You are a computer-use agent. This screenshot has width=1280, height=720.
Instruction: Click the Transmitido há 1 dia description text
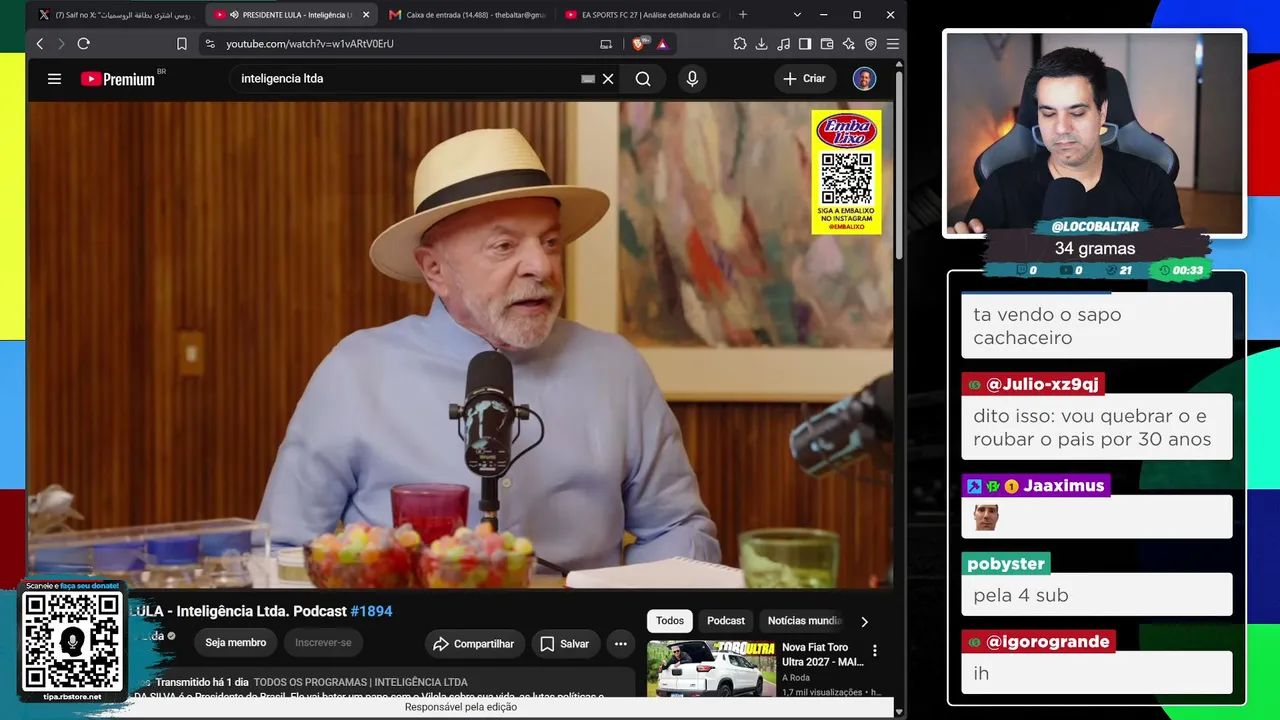(x=201, y=682)
